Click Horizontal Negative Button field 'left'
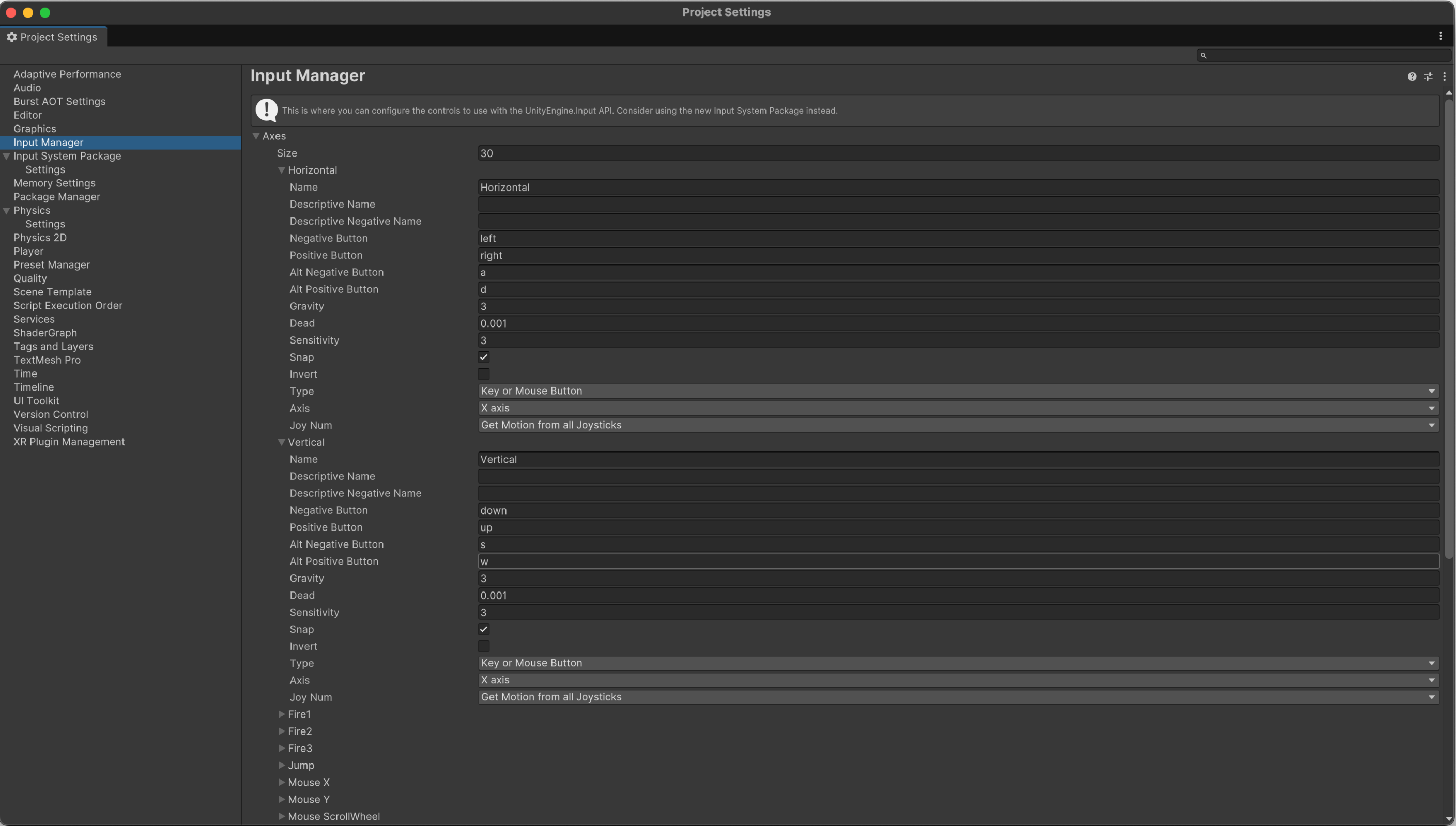Viewport: 1456px width, 826px height. pyautogui.click(x=958, y=238)
